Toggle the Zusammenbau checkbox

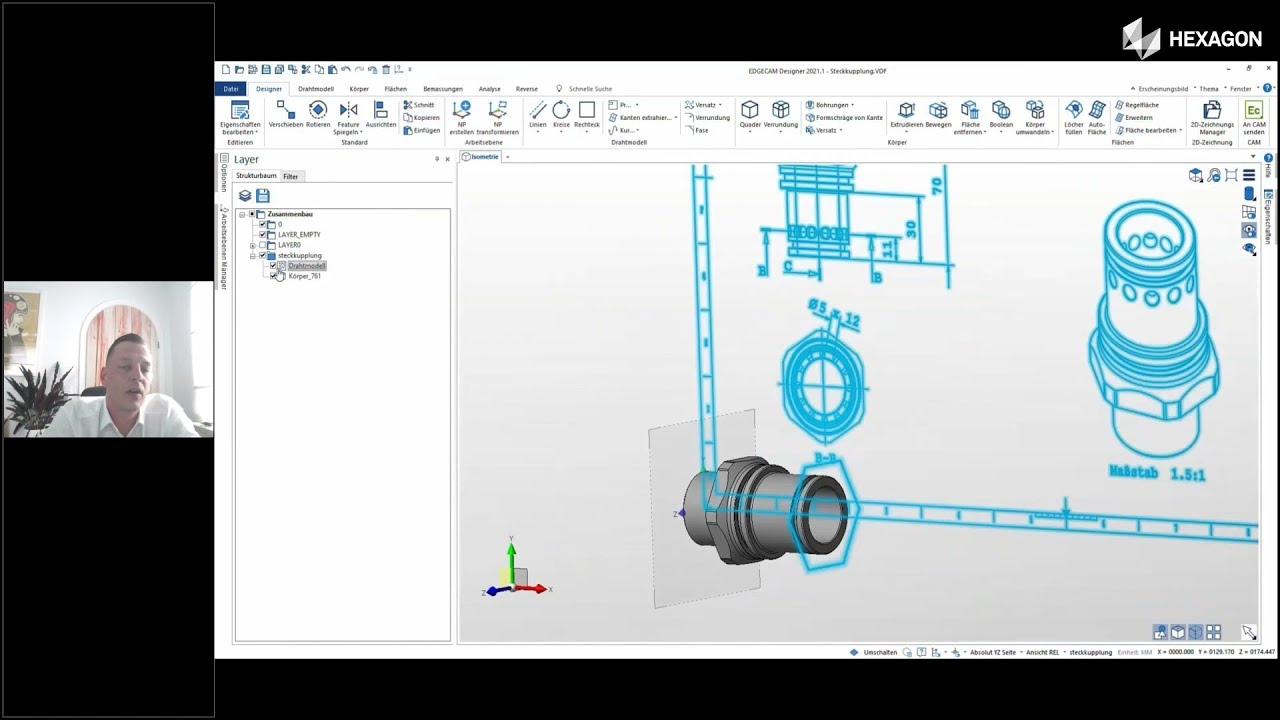coord(252,214)
